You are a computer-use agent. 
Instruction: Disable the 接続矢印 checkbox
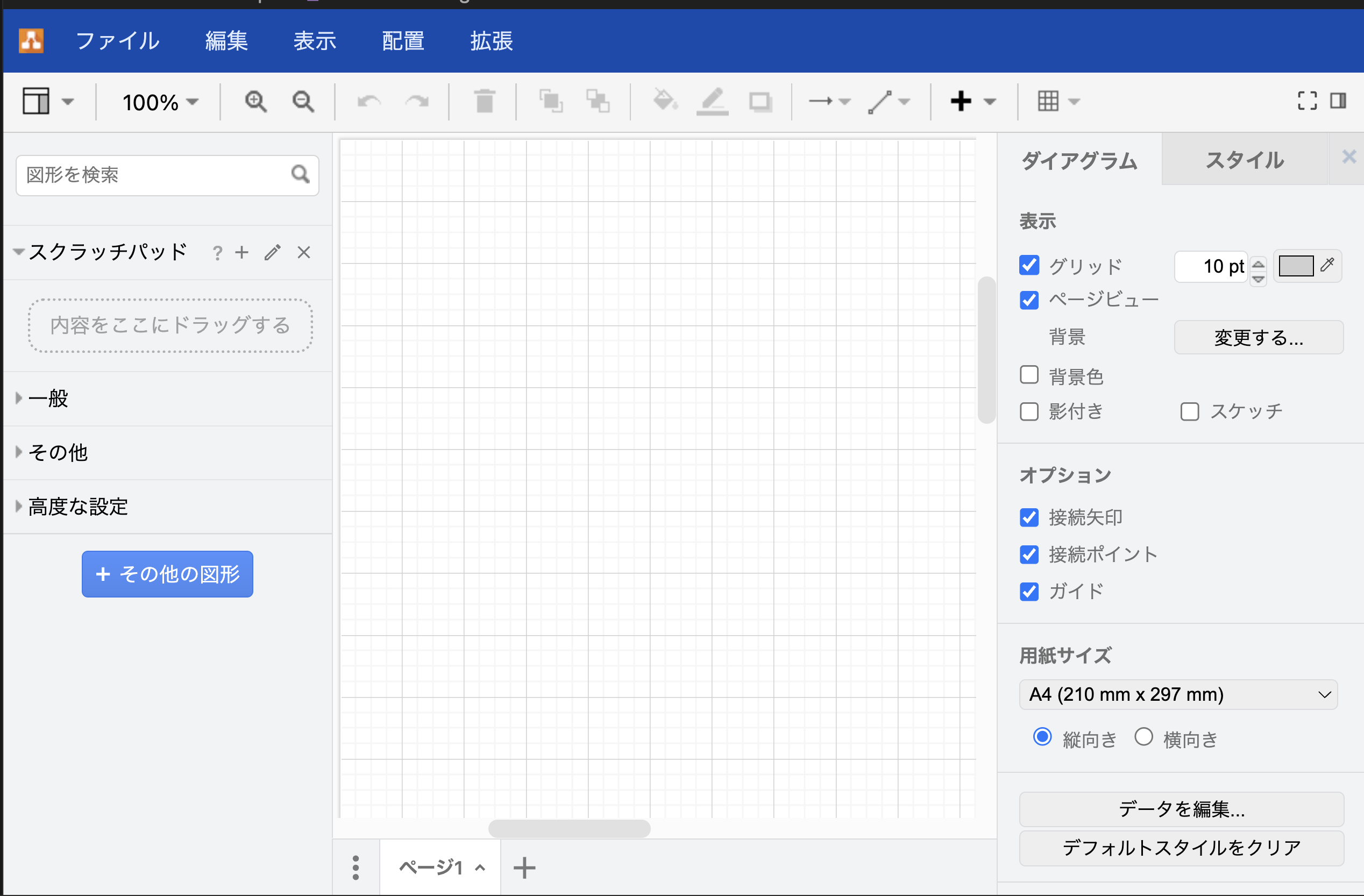click(x=1029, y=517)
